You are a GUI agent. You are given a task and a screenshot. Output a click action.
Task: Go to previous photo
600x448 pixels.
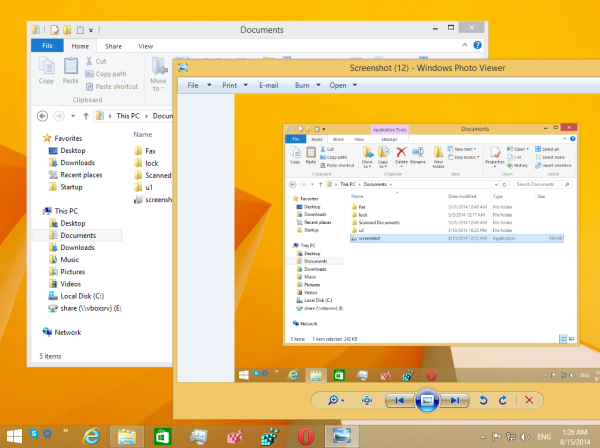click(399, 400)
